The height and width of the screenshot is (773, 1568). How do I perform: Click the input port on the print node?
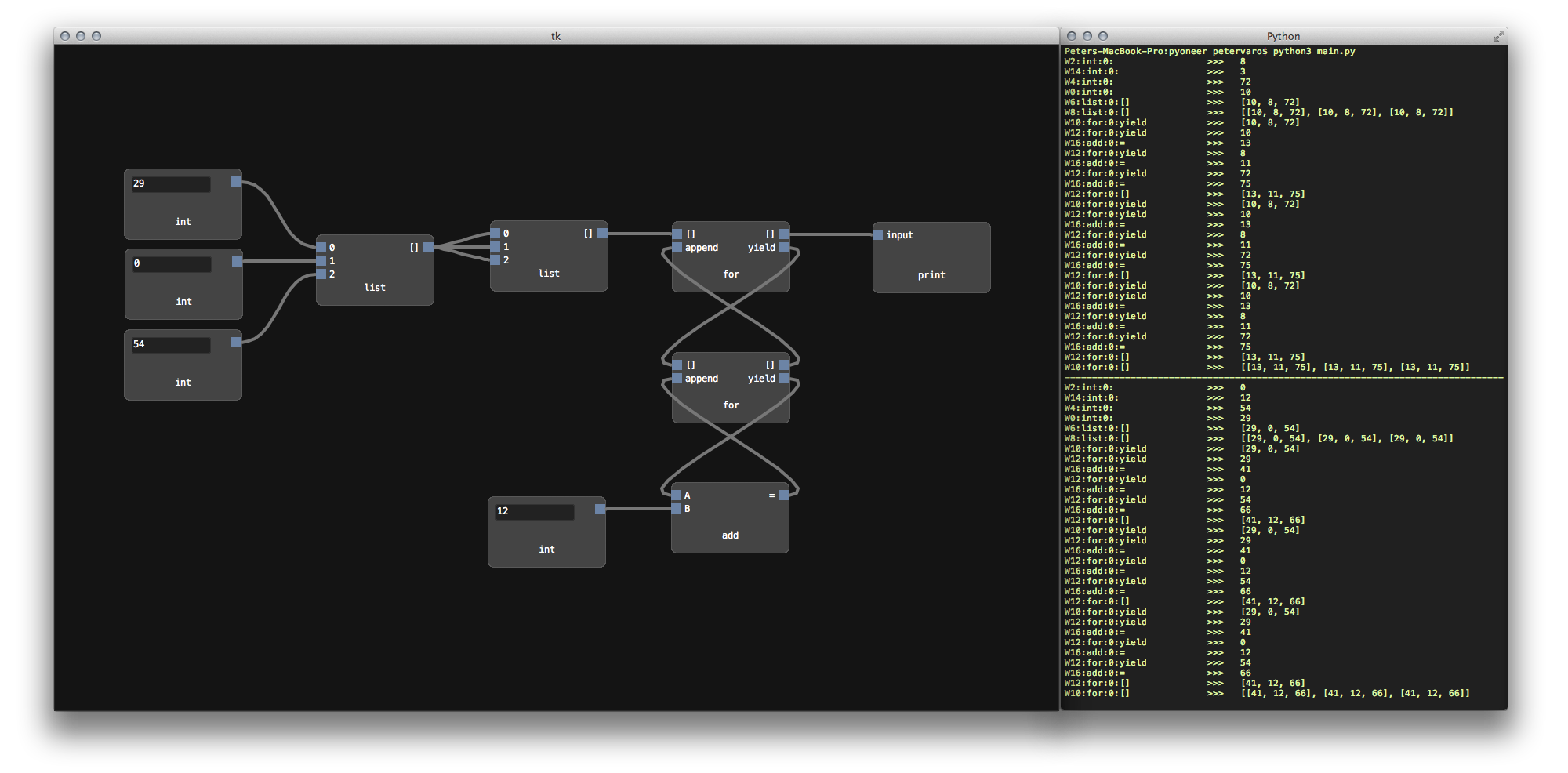tap(877, 235)
